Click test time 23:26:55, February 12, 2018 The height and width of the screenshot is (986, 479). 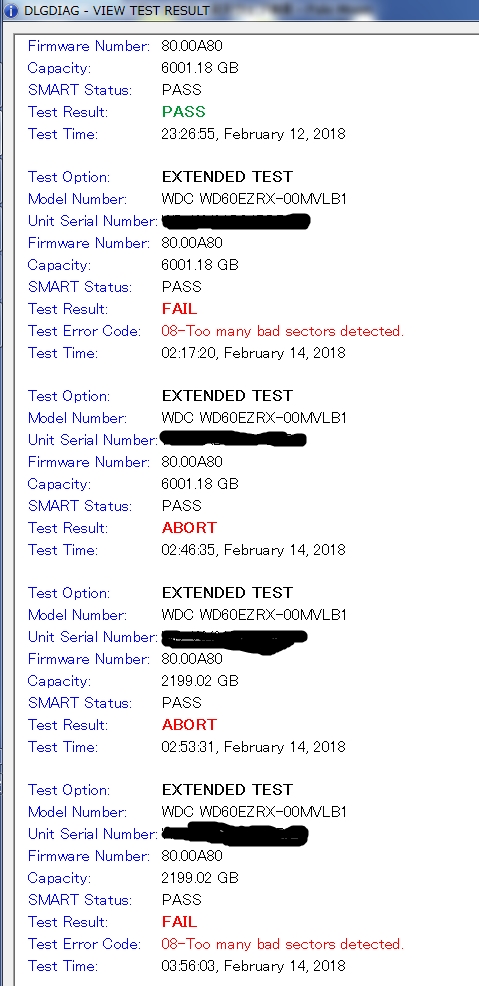pyautogui.click(x=253, y=134)
